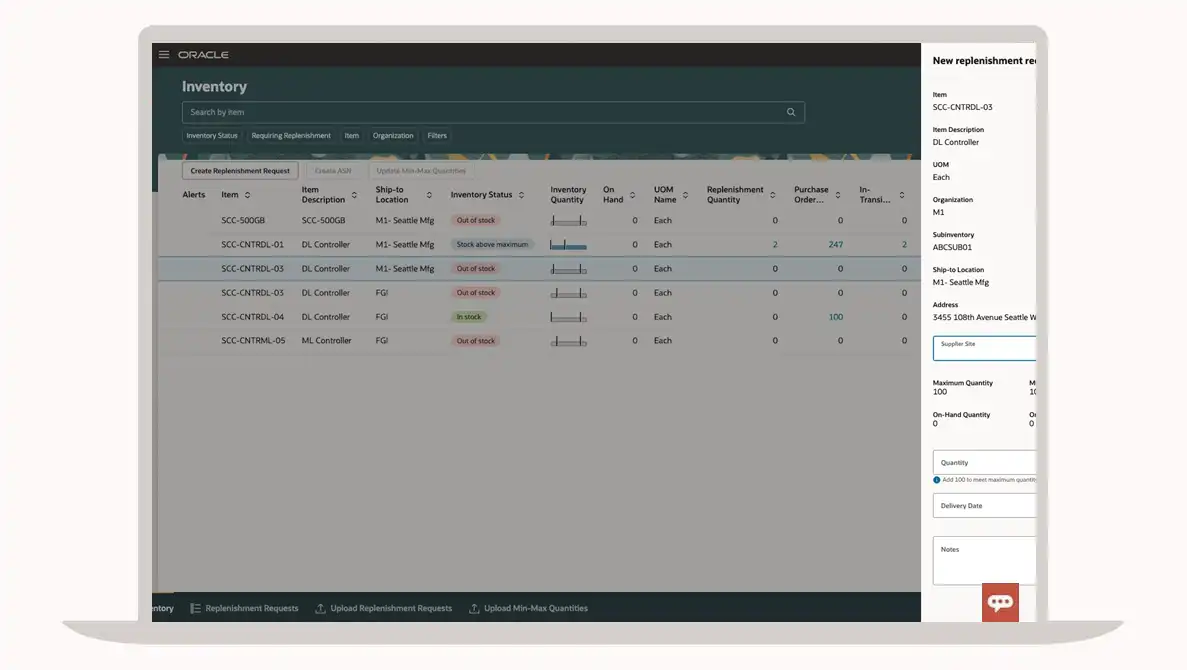
Task: Toggle the Organization filter chip
Action: (x=393, y=136)
